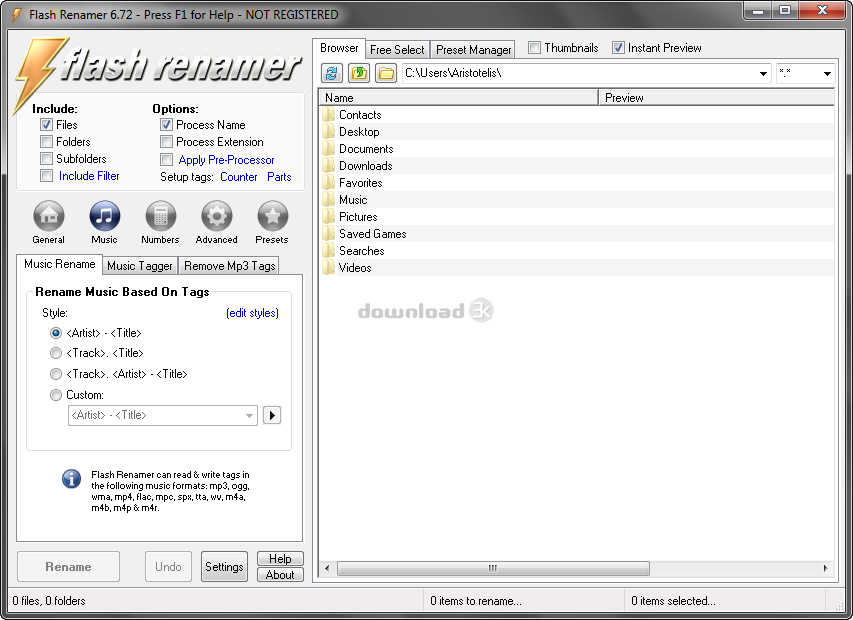Uncheck the Files include checkbox
The width and height of the screenshot is (853, 620).
click(46, 125)
